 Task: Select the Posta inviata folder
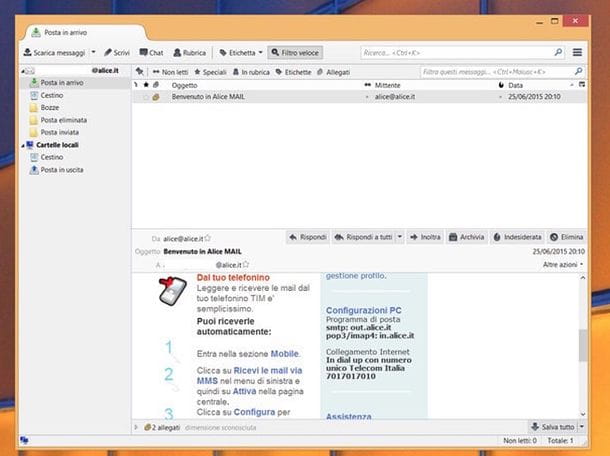62,131
